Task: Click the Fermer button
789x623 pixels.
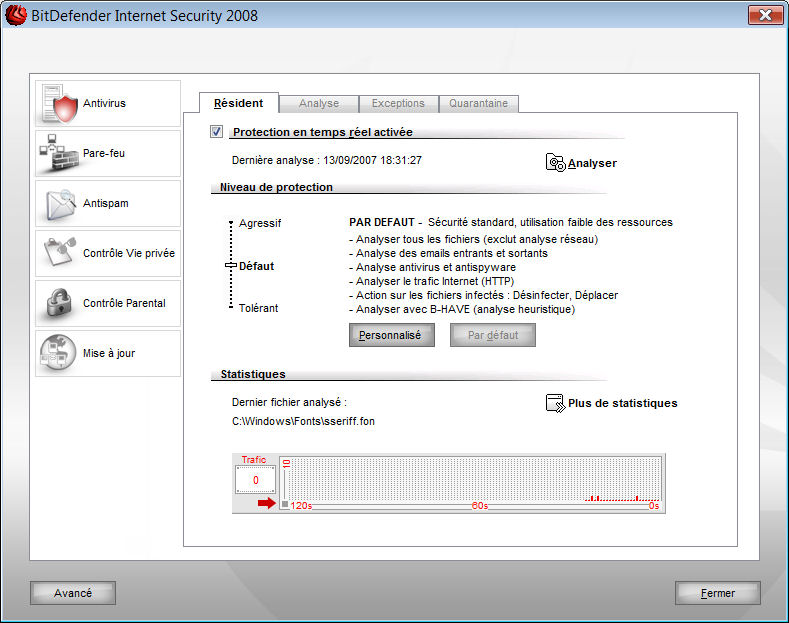Action: pos(717,593)
